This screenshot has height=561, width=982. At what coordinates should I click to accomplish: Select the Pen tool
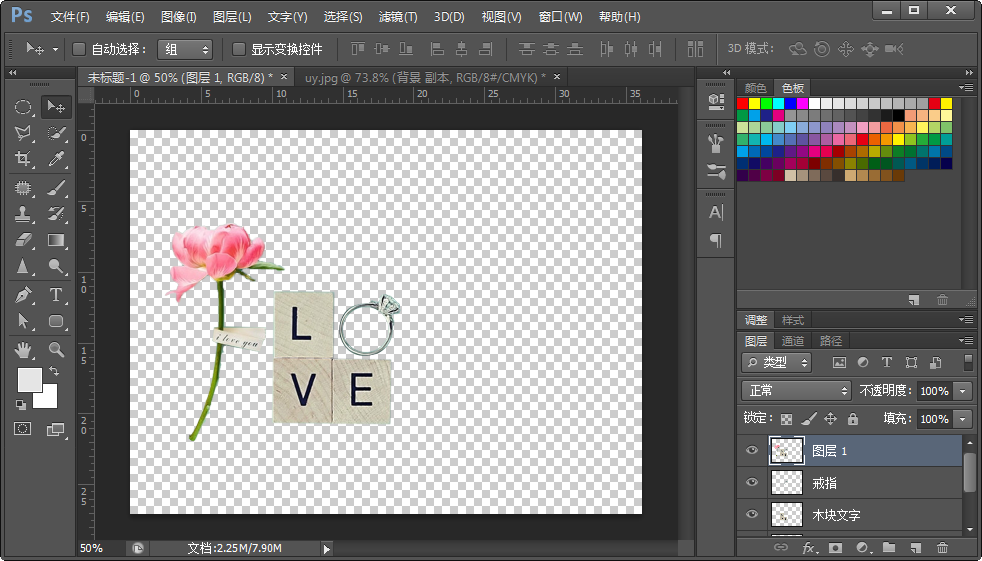[x=22, y=294]
